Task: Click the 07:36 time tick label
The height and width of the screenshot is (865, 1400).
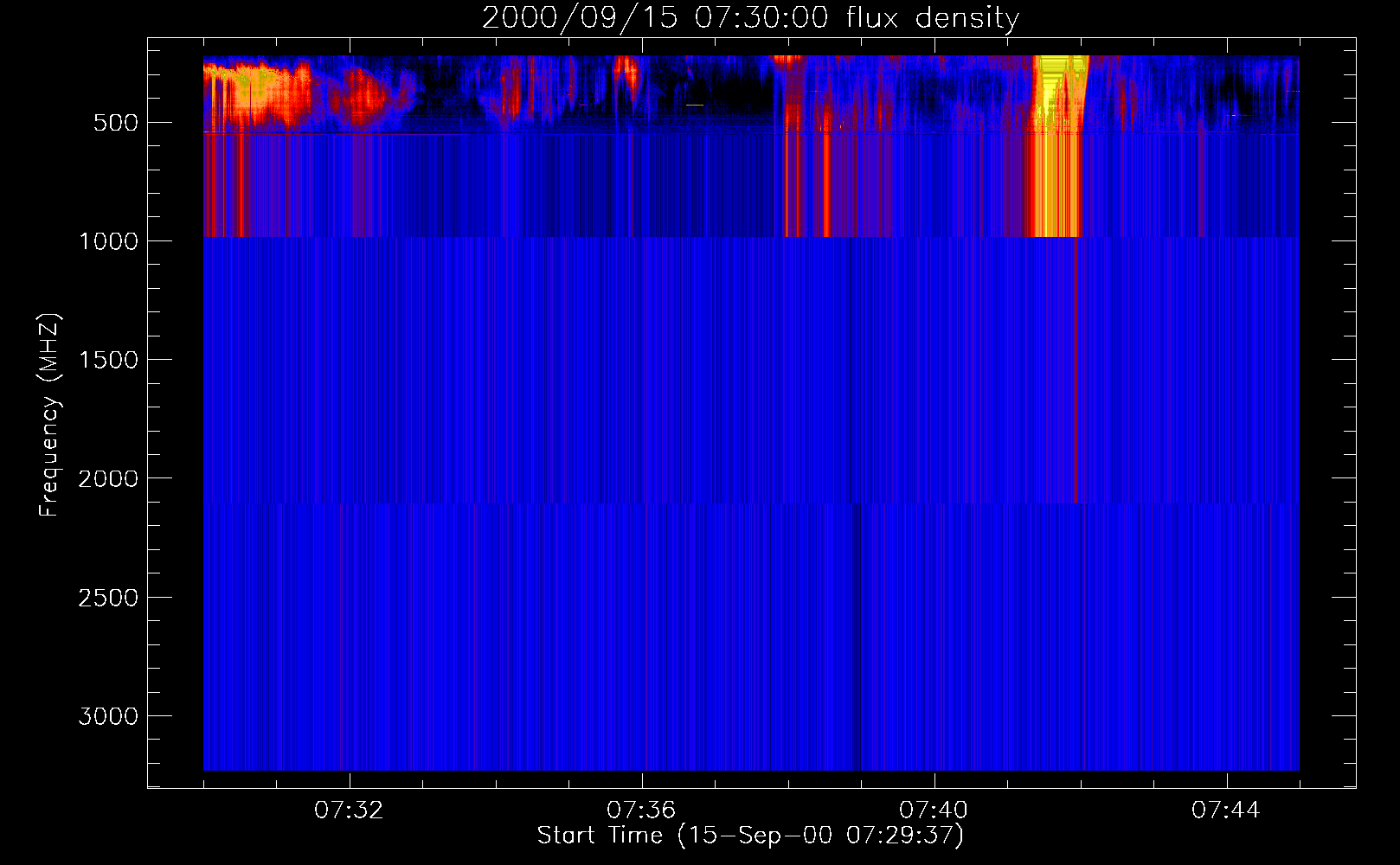Action: pos(641,811)
